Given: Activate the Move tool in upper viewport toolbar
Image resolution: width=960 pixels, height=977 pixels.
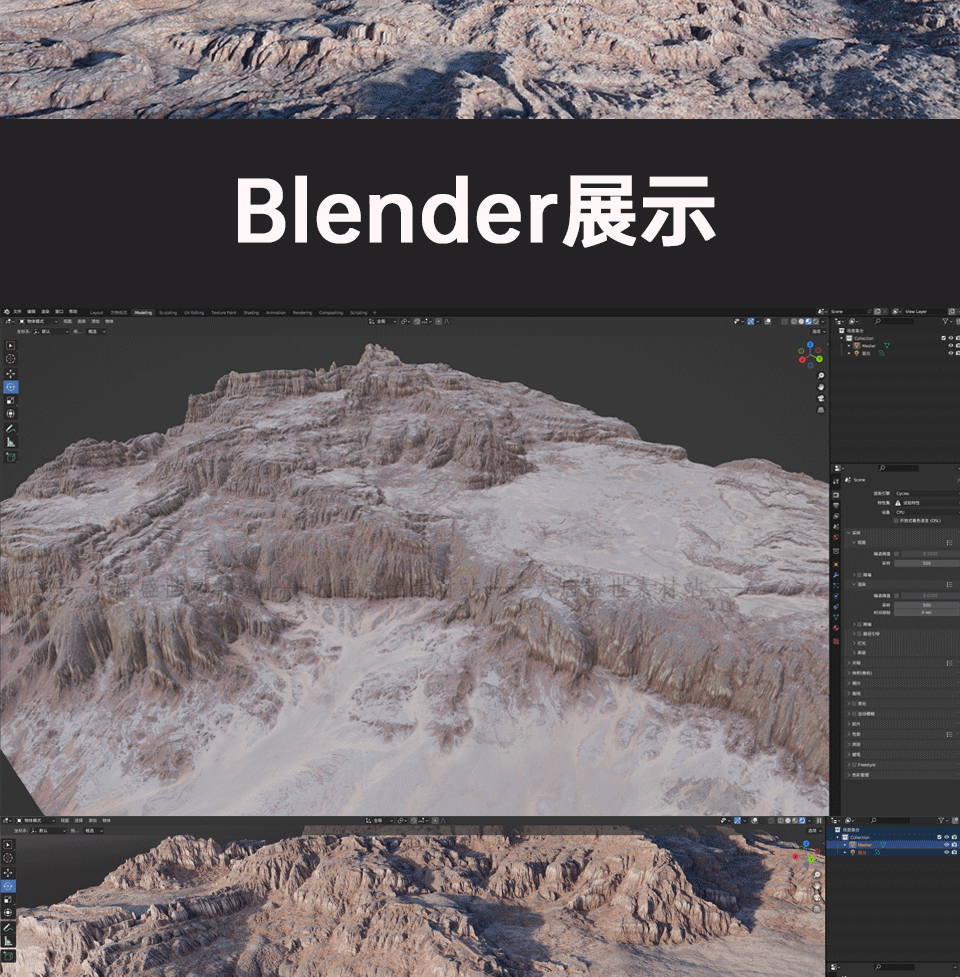Looking at the screenshot, I should [11, 374].
